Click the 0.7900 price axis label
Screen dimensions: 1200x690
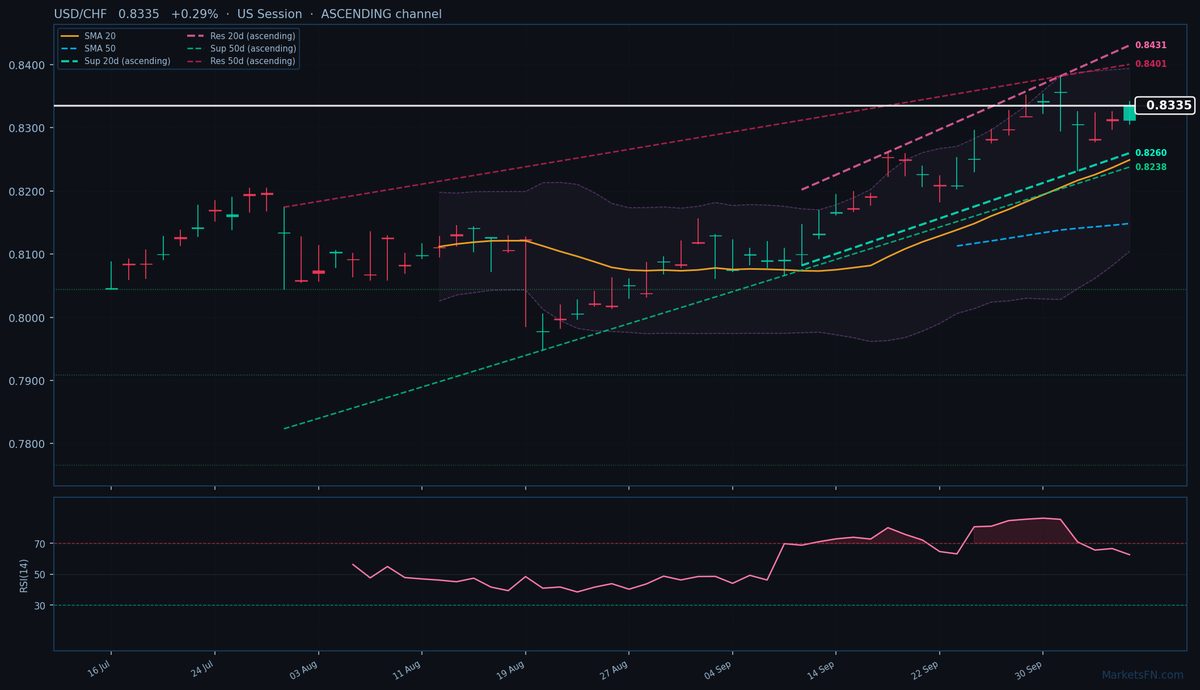27,381
